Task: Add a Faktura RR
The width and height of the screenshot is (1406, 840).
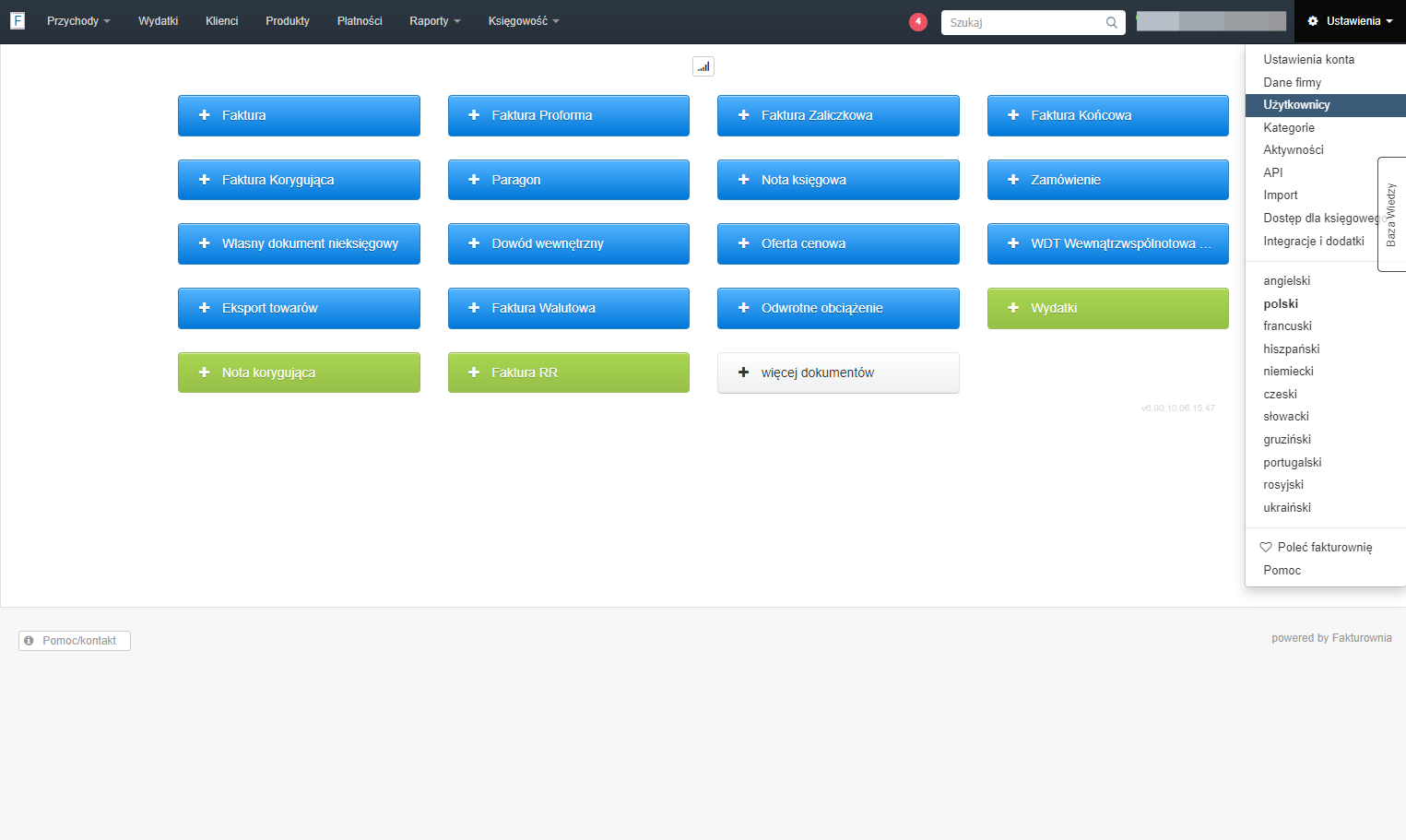Action: tap(569, 373)
